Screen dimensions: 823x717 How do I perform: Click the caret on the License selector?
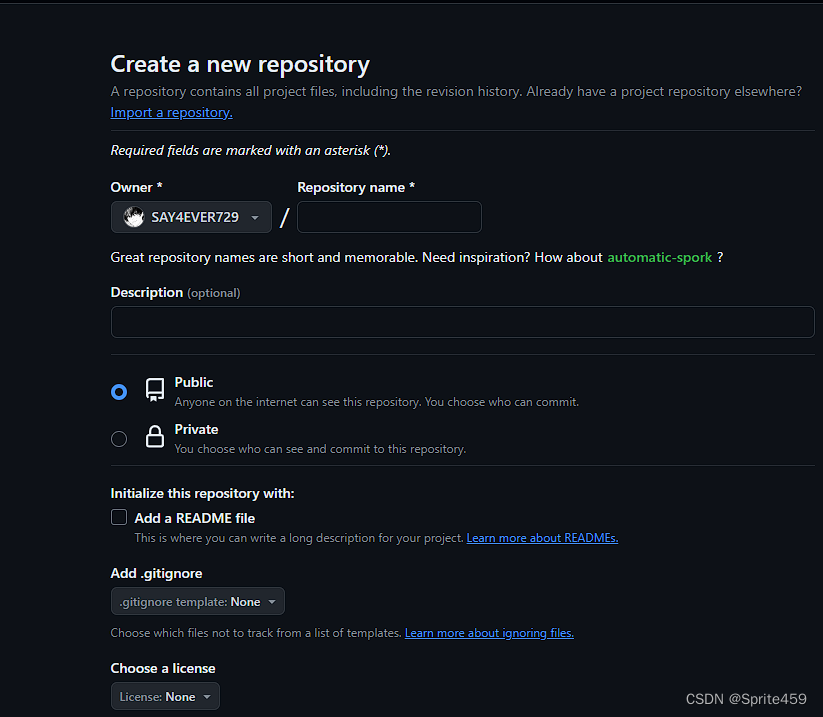pos(206,696)
